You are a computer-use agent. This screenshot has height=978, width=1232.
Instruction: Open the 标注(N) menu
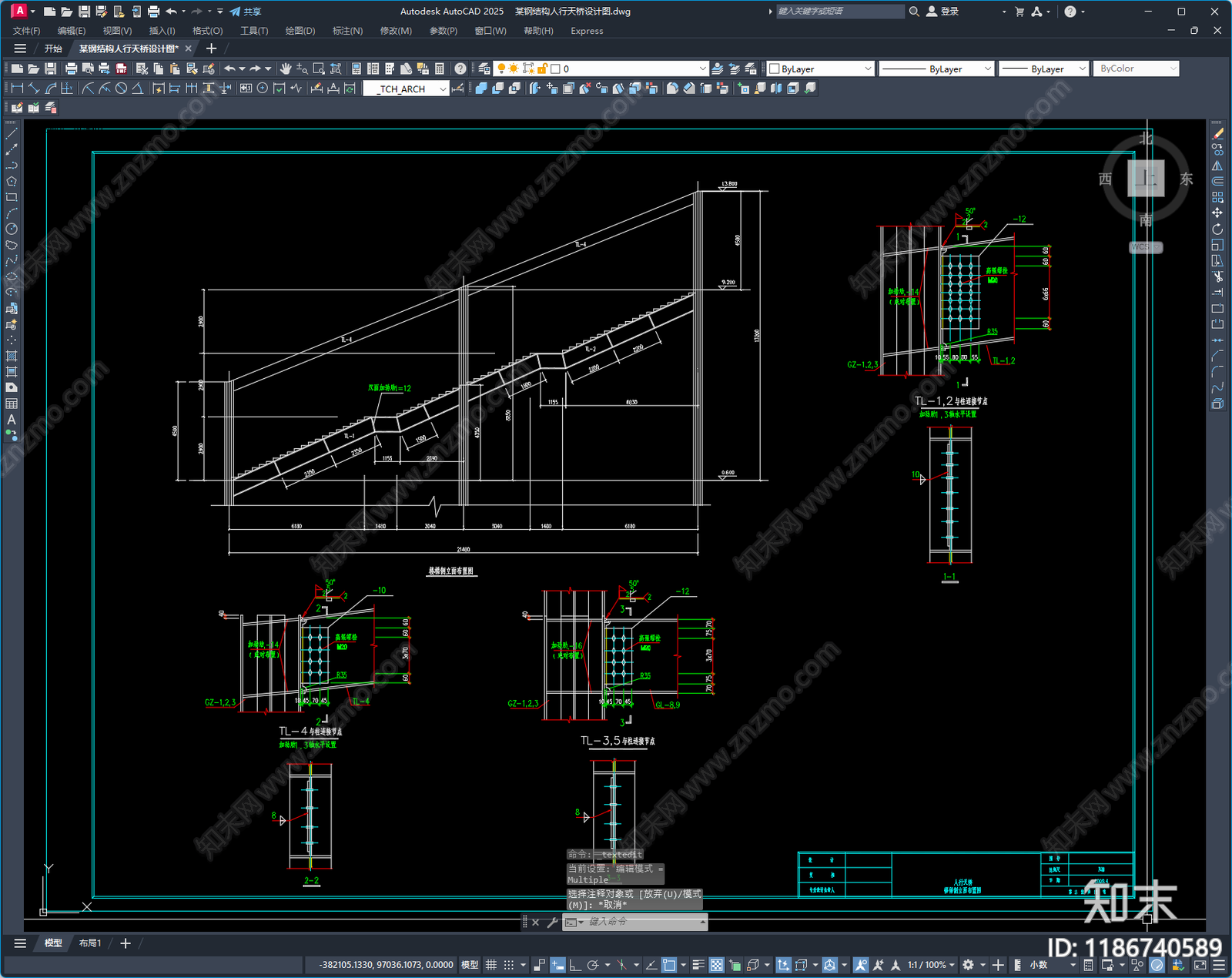pyautogui.click(x=347, y=31)
